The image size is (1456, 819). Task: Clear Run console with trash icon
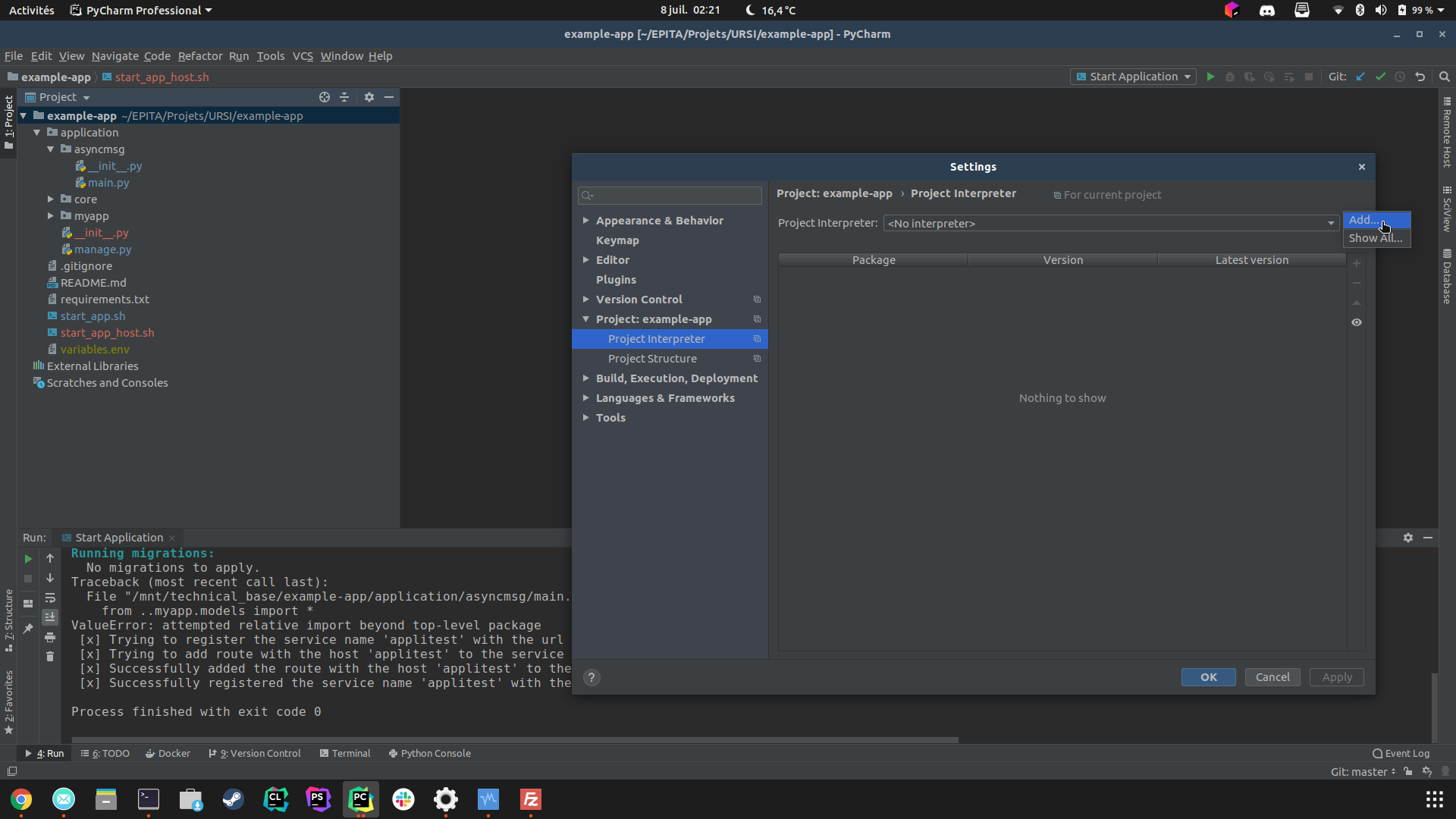point(50,657)
